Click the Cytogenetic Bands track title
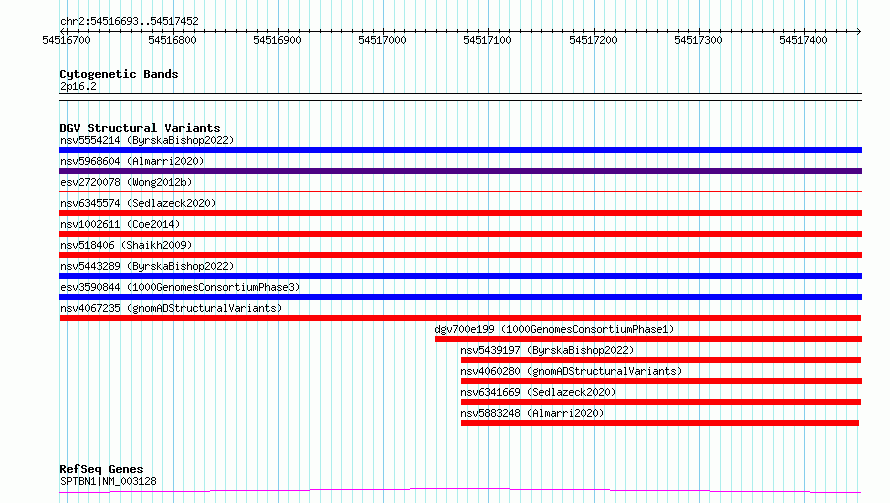890x503 pixels. [119, 74]
